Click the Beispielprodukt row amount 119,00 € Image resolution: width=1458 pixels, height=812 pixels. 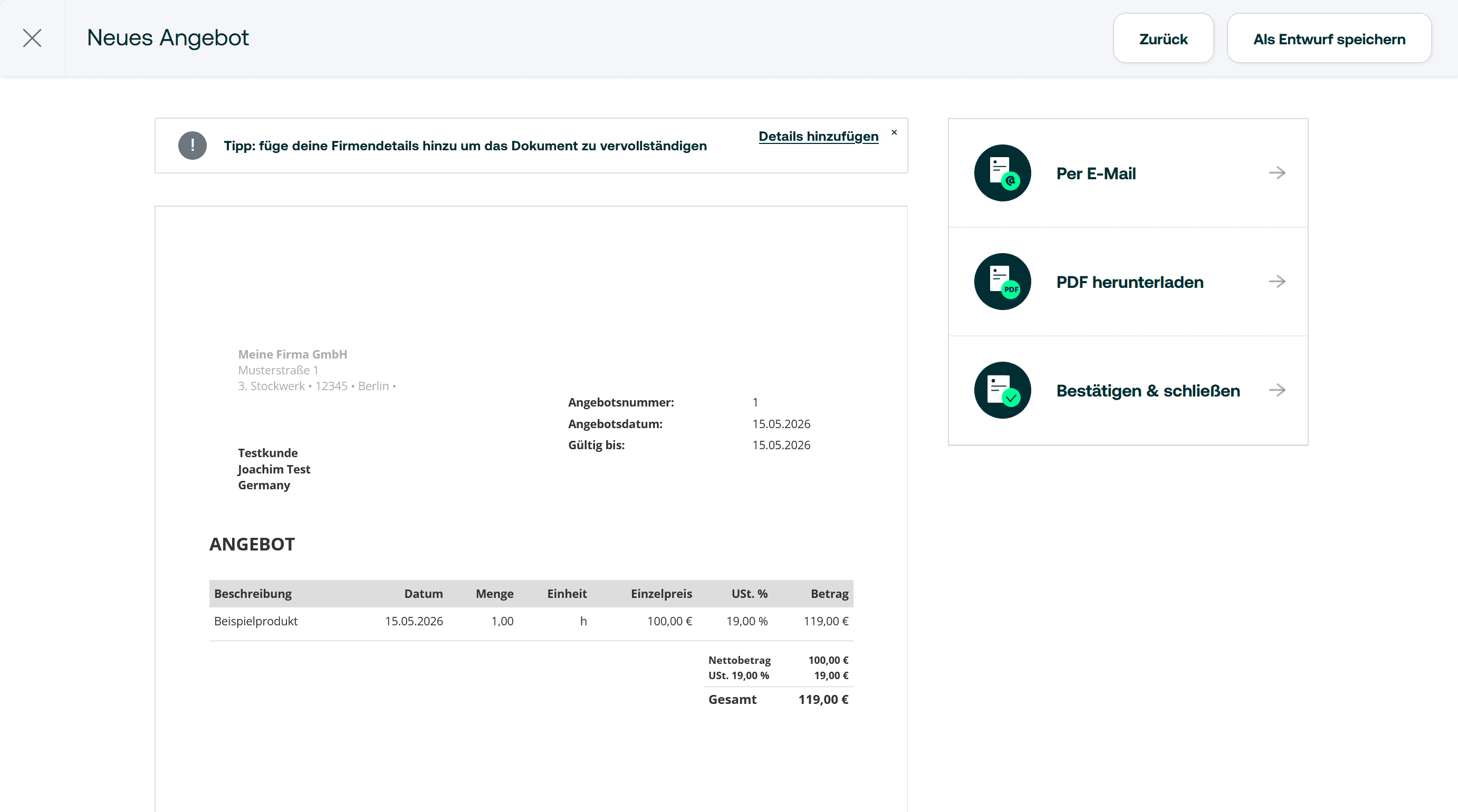pyautogui.click(x=826, y=621)
